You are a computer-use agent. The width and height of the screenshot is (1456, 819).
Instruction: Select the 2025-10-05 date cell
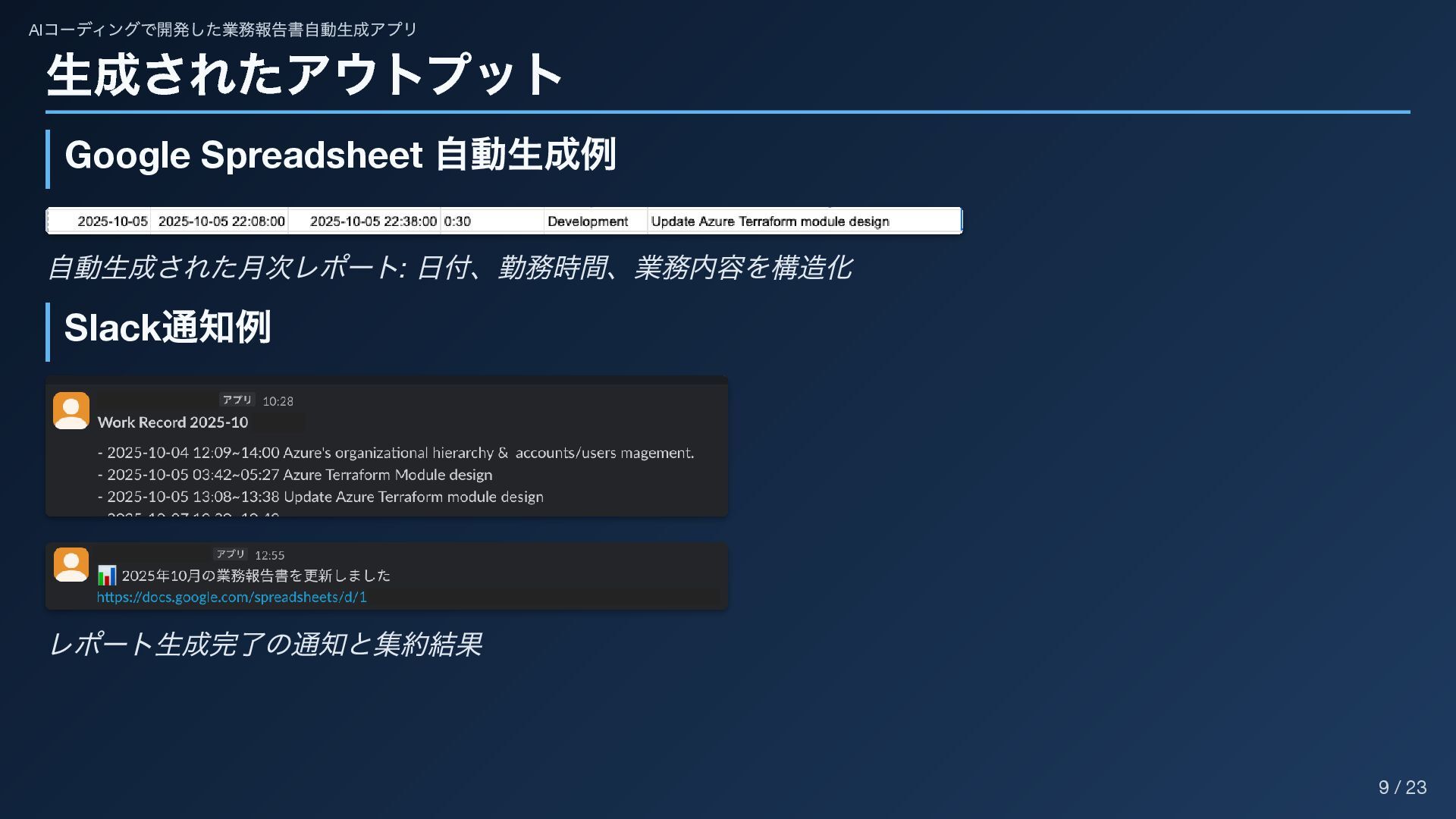[x=112, y=221]
